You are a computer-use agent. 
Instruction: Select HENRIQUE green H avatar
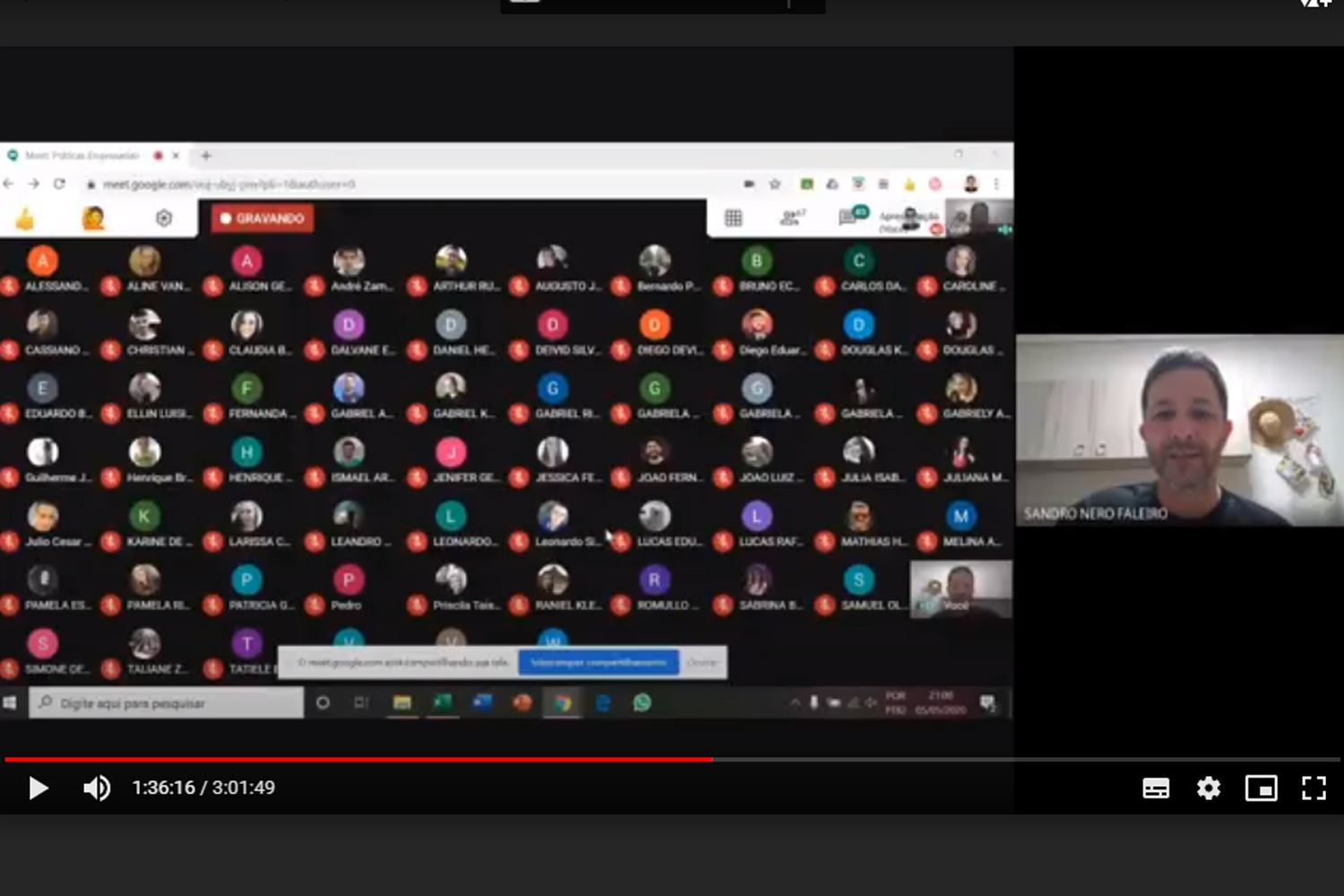point(246,452)
